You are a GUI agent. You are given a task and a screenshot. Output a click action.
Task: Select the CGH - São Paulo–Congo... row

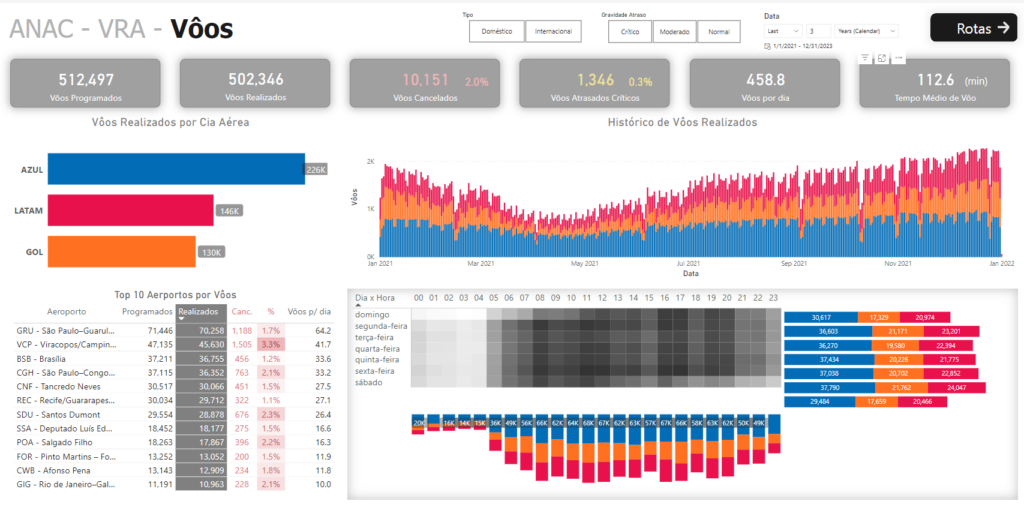point(174,372)
